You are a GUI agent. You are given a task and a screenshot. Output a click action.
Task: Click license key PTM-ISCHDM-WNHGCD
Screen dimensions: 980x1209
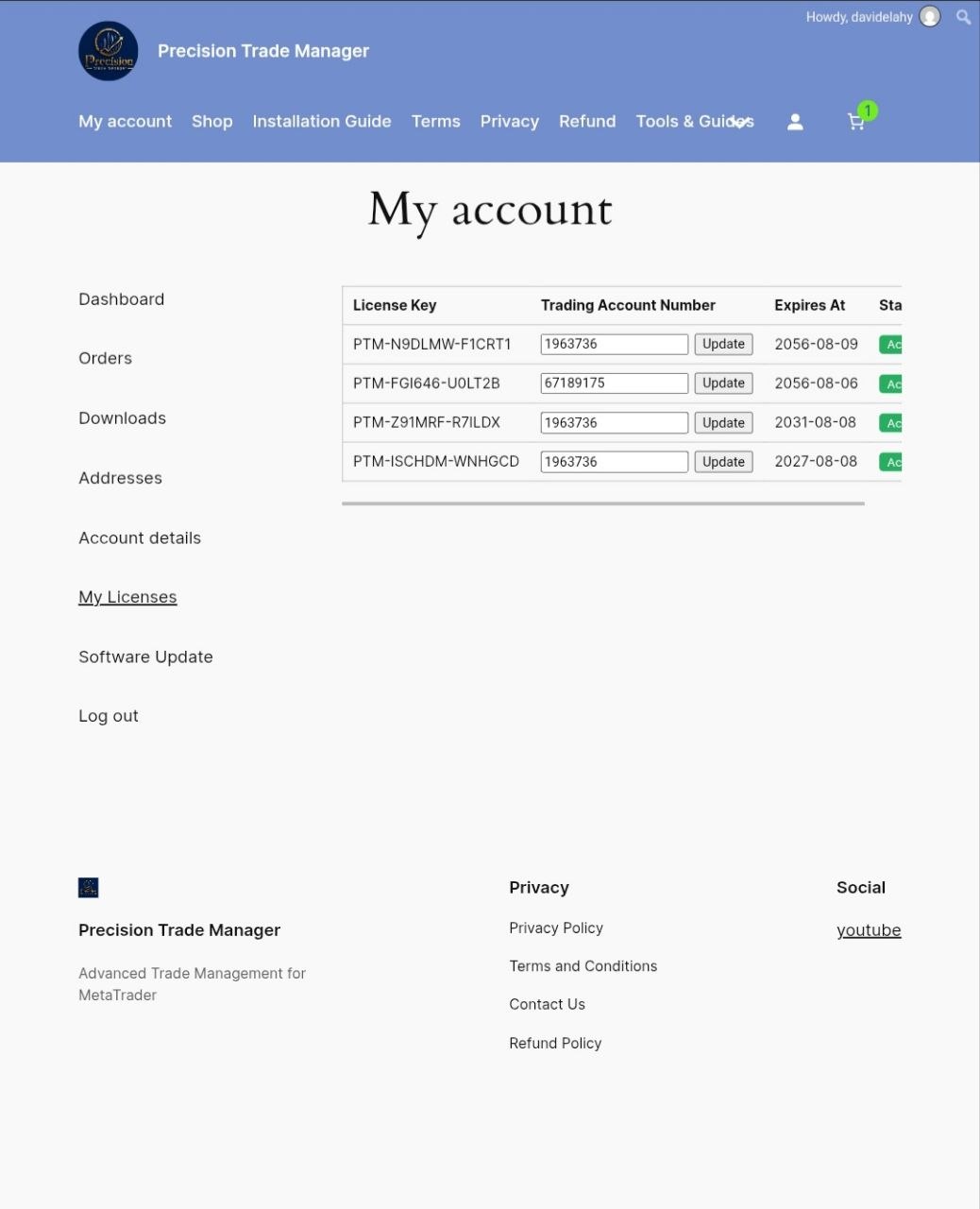tap(436, 461)
